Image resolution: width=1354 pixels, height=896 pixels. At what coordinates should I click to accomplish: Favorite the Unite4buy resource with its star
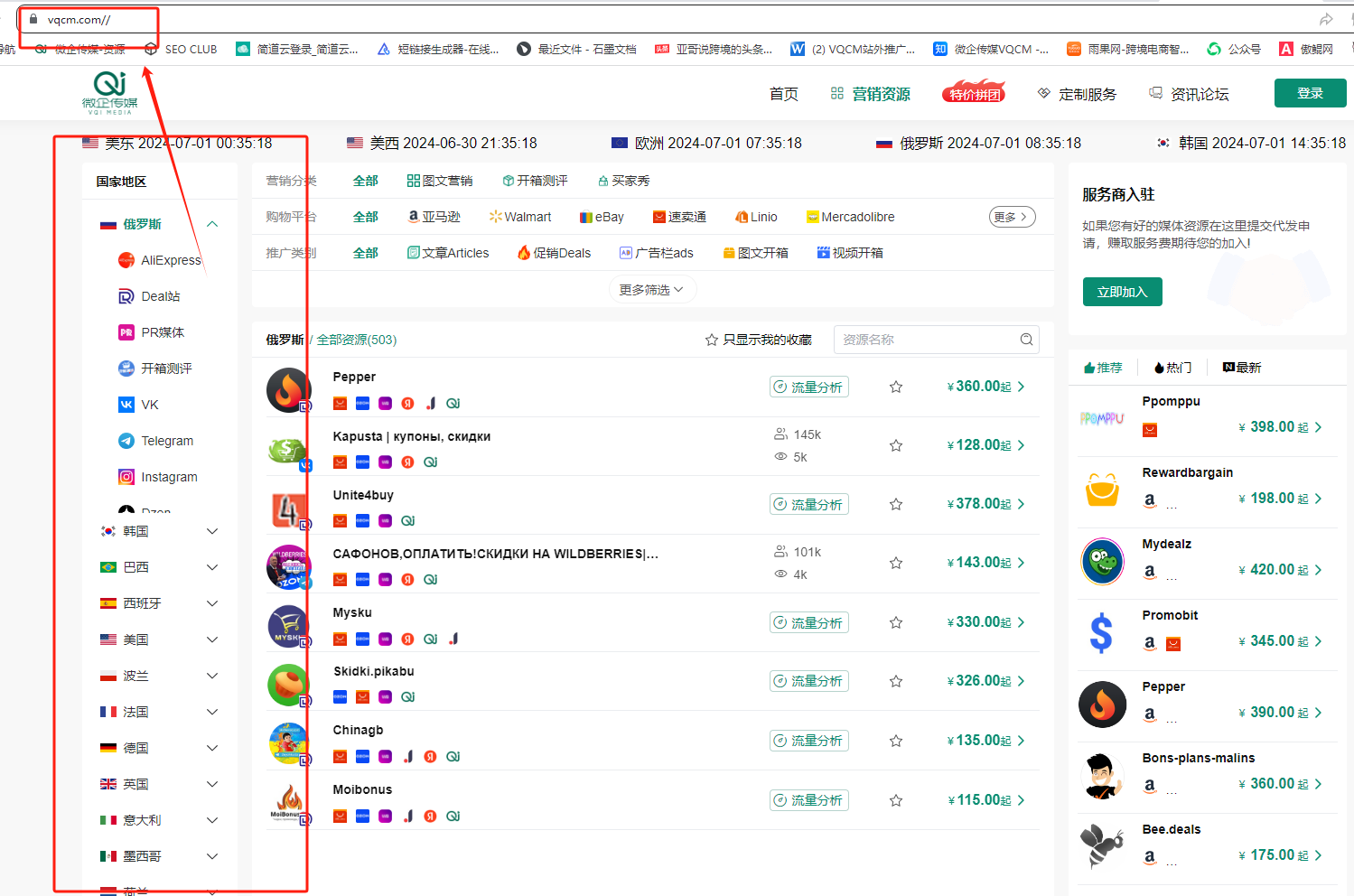point(896,504)
